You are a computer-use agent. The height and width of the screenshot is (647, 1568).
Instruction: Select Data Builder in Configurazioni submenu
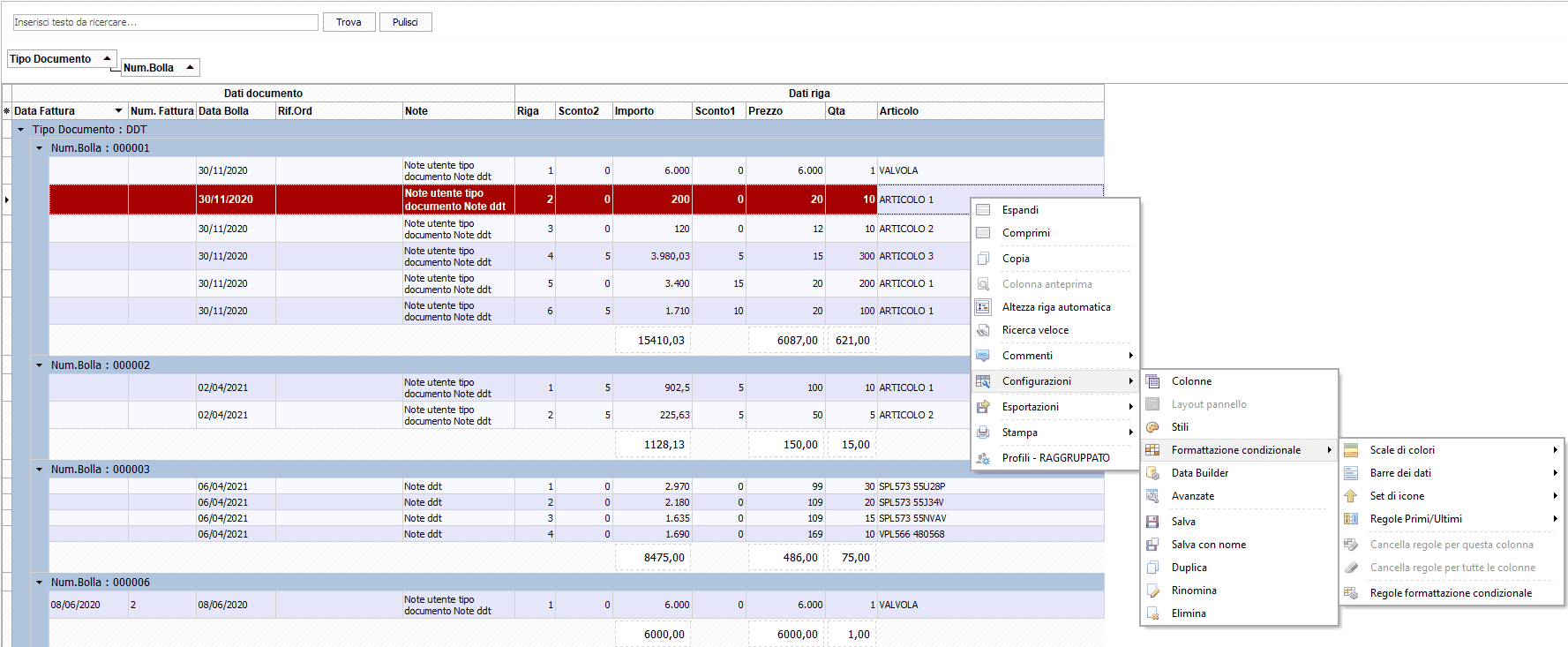(1239, 473)
